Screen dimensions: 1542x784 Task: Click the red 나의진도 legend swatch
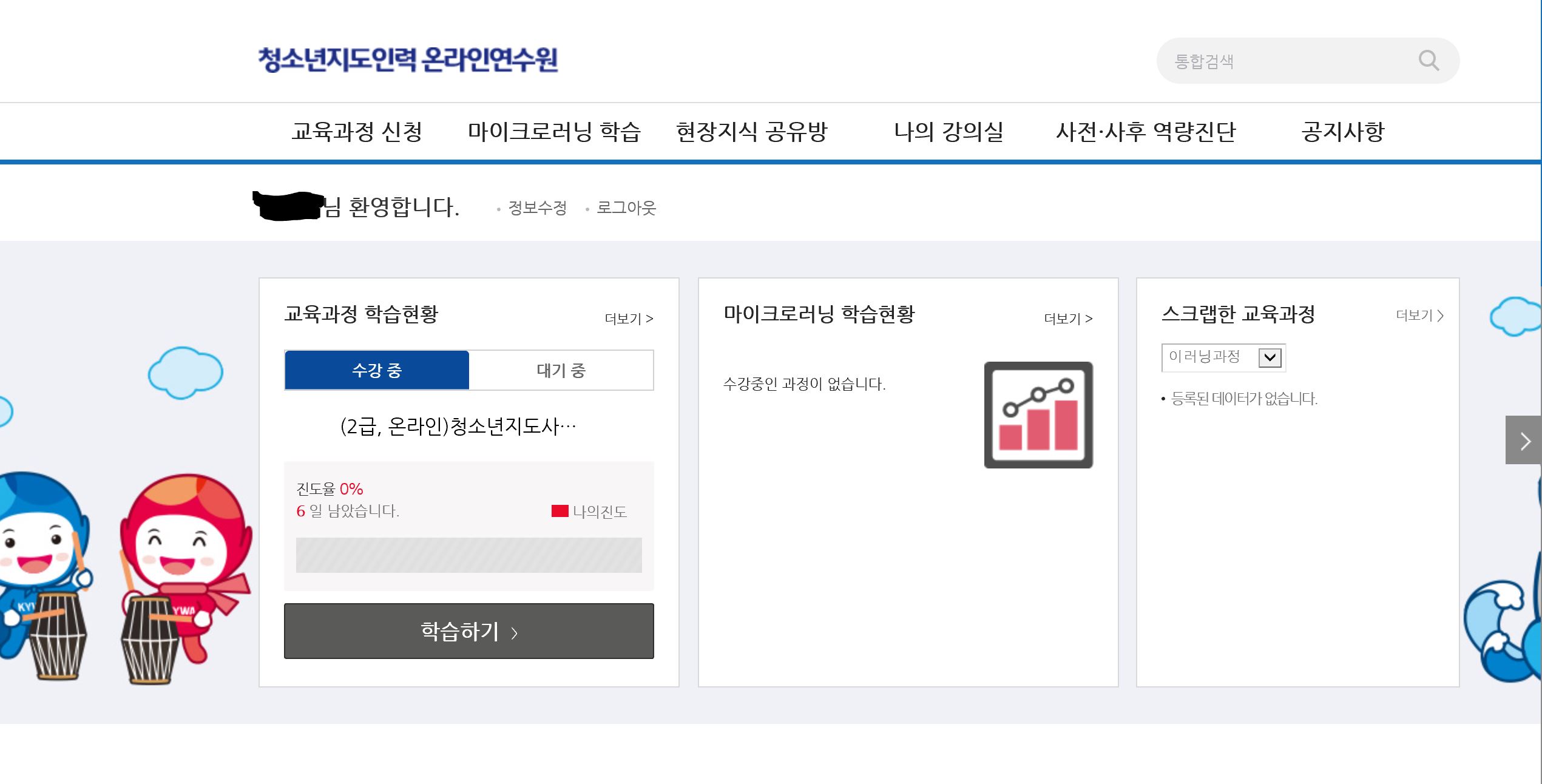coord(560,511)
